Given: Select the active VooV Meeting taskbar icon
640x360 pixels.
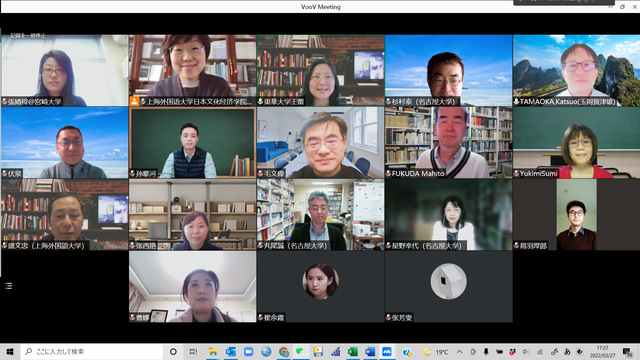Looking at the screenshot, I should [x=387, y=351].
